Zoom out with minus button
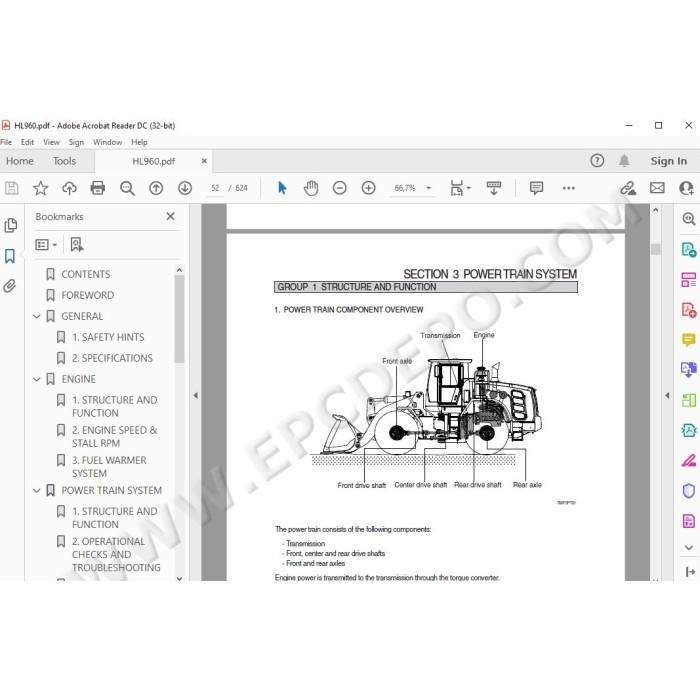 pyautogui.click(x=340, y=188)
